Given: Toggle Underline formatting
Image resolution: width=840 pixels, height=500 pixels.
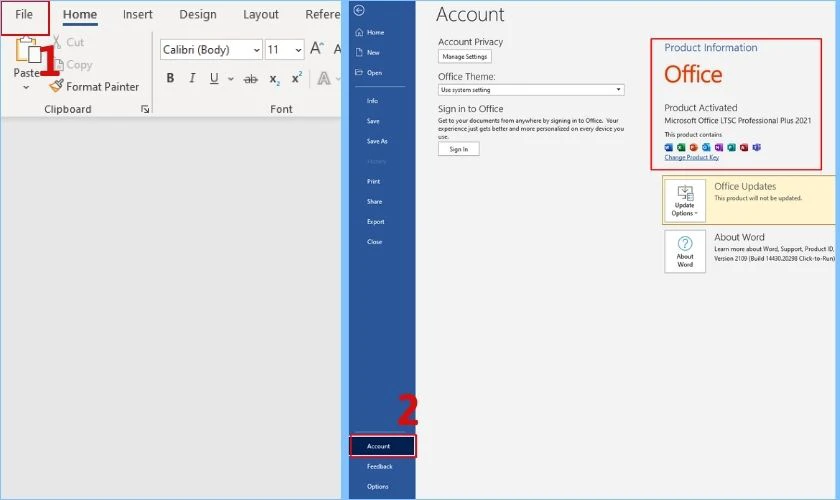Looking at the screenshot, I should [214, 78].
